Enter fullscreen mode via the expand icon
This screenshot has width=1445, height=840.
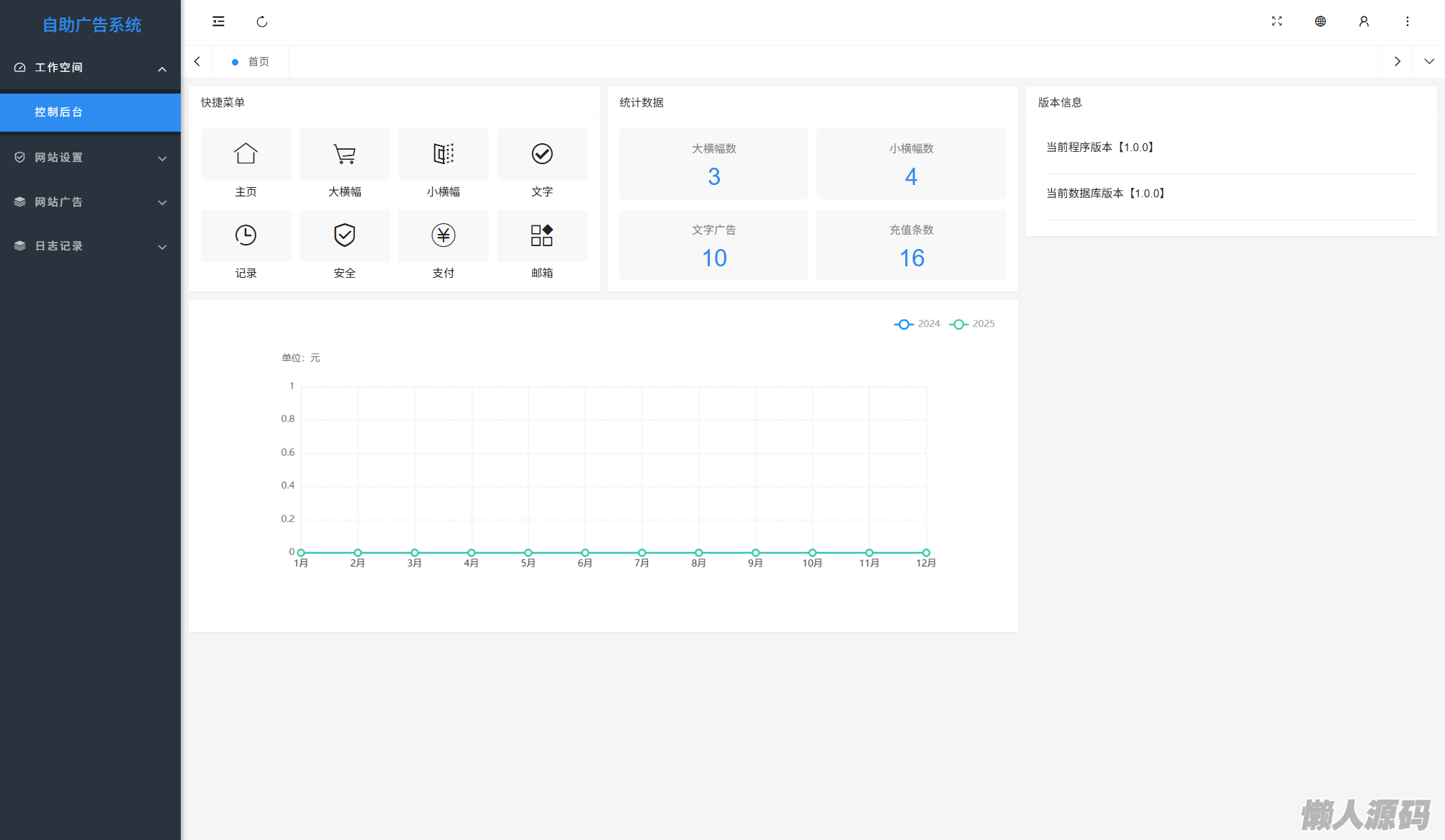[1277, 22]
